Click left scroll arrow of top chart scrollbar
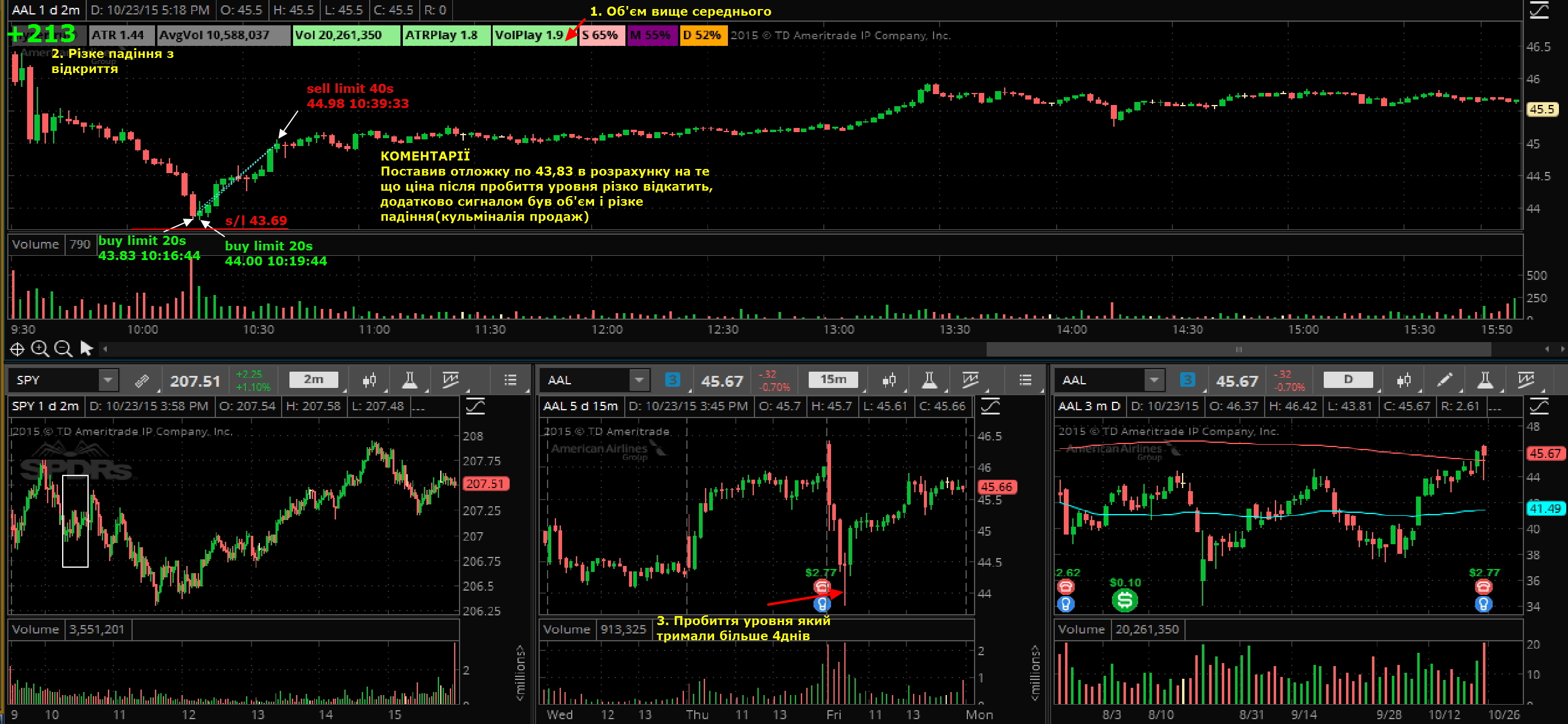 [x=106, y=349]
